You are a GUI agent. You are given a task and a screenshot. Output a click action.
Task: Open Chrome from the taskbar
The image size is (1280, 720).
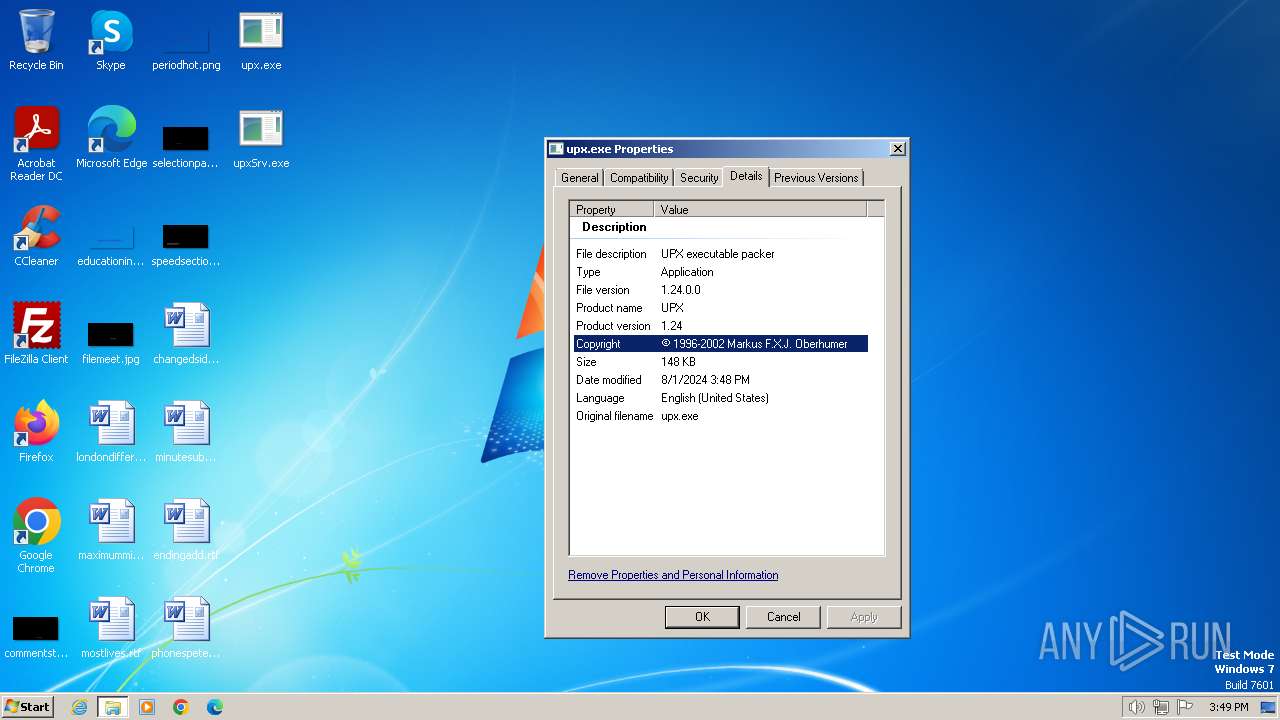click(x=181, y=707)
